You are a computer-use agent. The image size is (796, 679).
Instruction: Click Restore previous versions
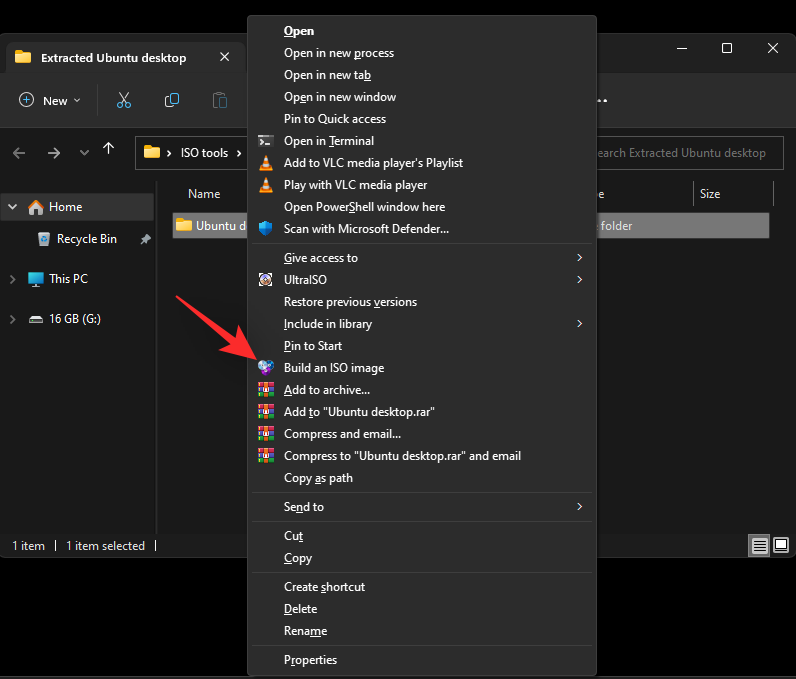[x=422, y=302]
